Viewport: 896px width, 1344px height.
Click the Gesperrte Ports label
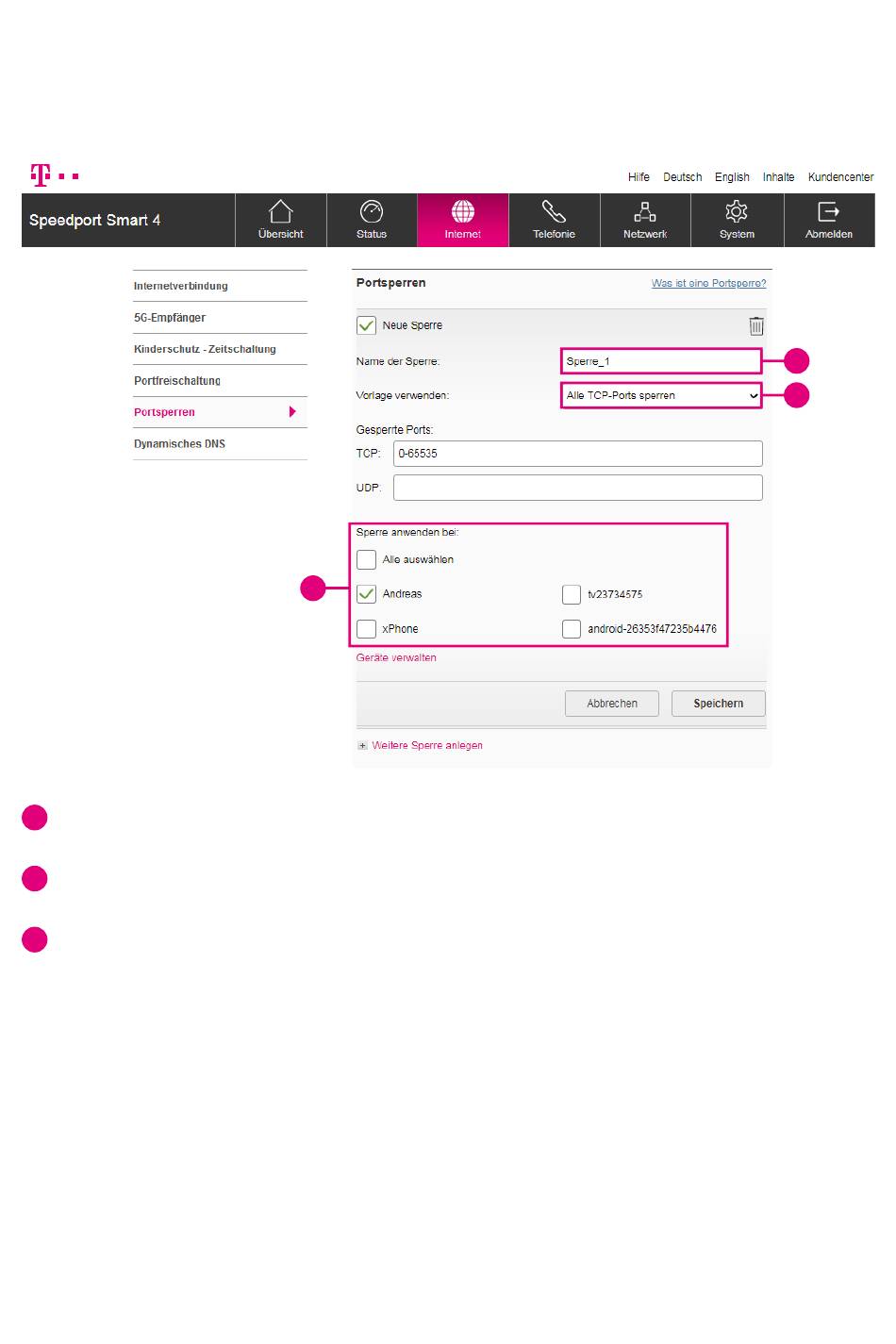click(x=394, y=429)
